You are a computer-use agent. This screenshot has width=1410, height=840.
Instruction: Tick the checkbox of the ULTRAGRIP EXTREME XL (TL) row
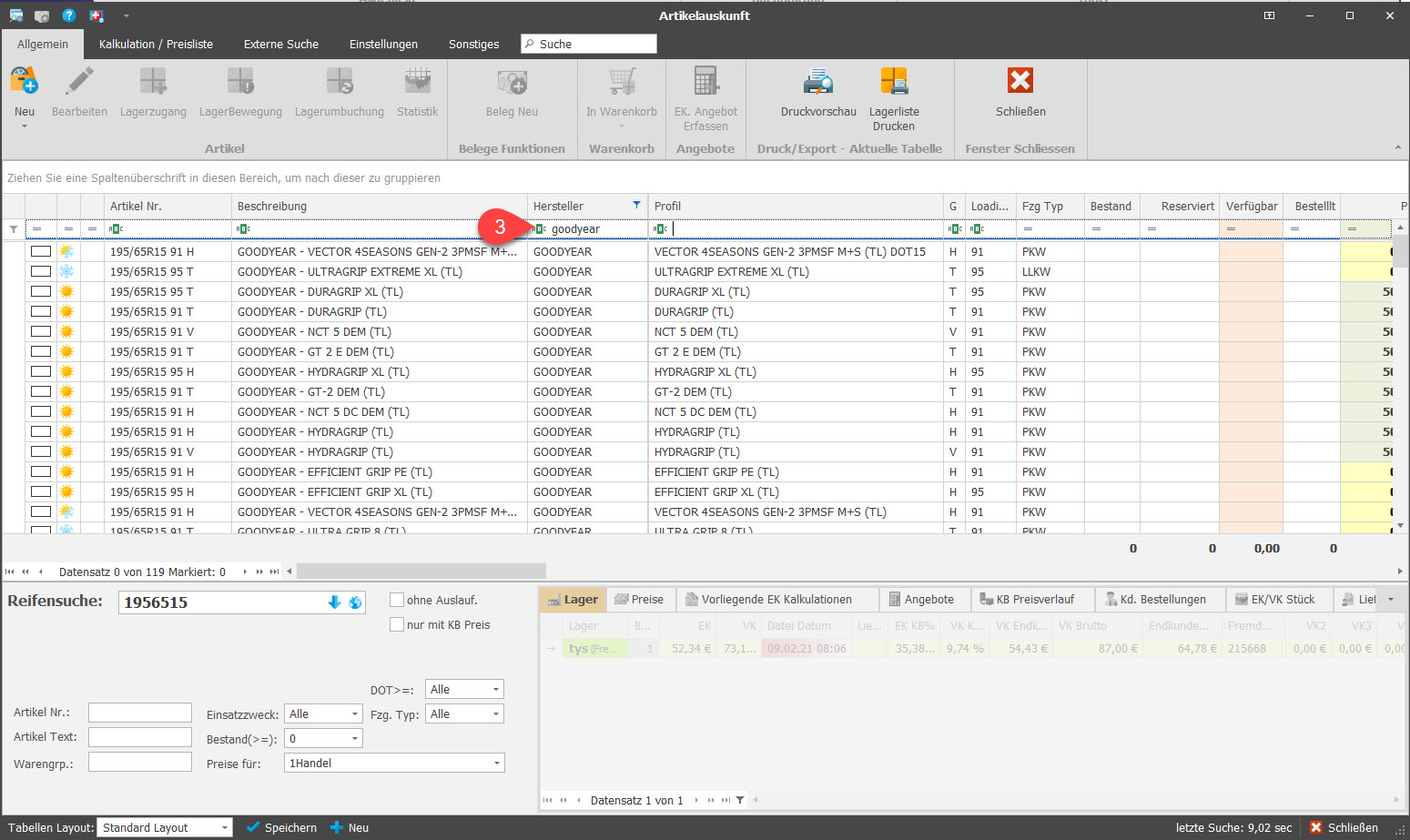point(40,271)
